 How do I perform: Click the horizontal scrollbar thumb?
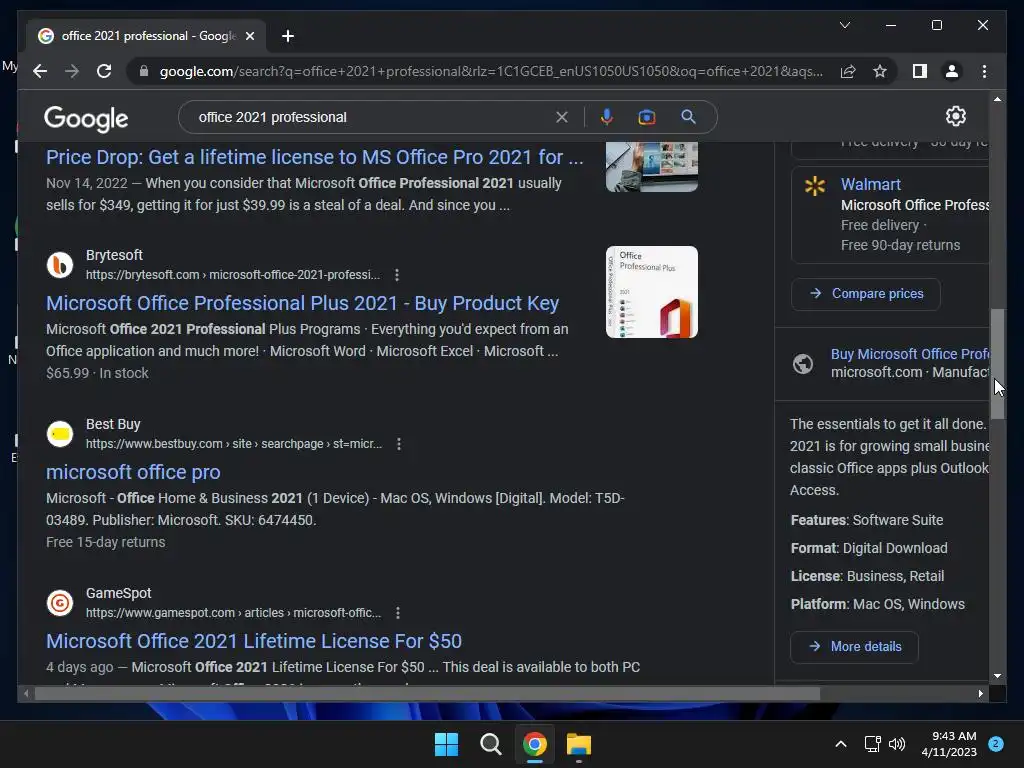tap(427, 694)
